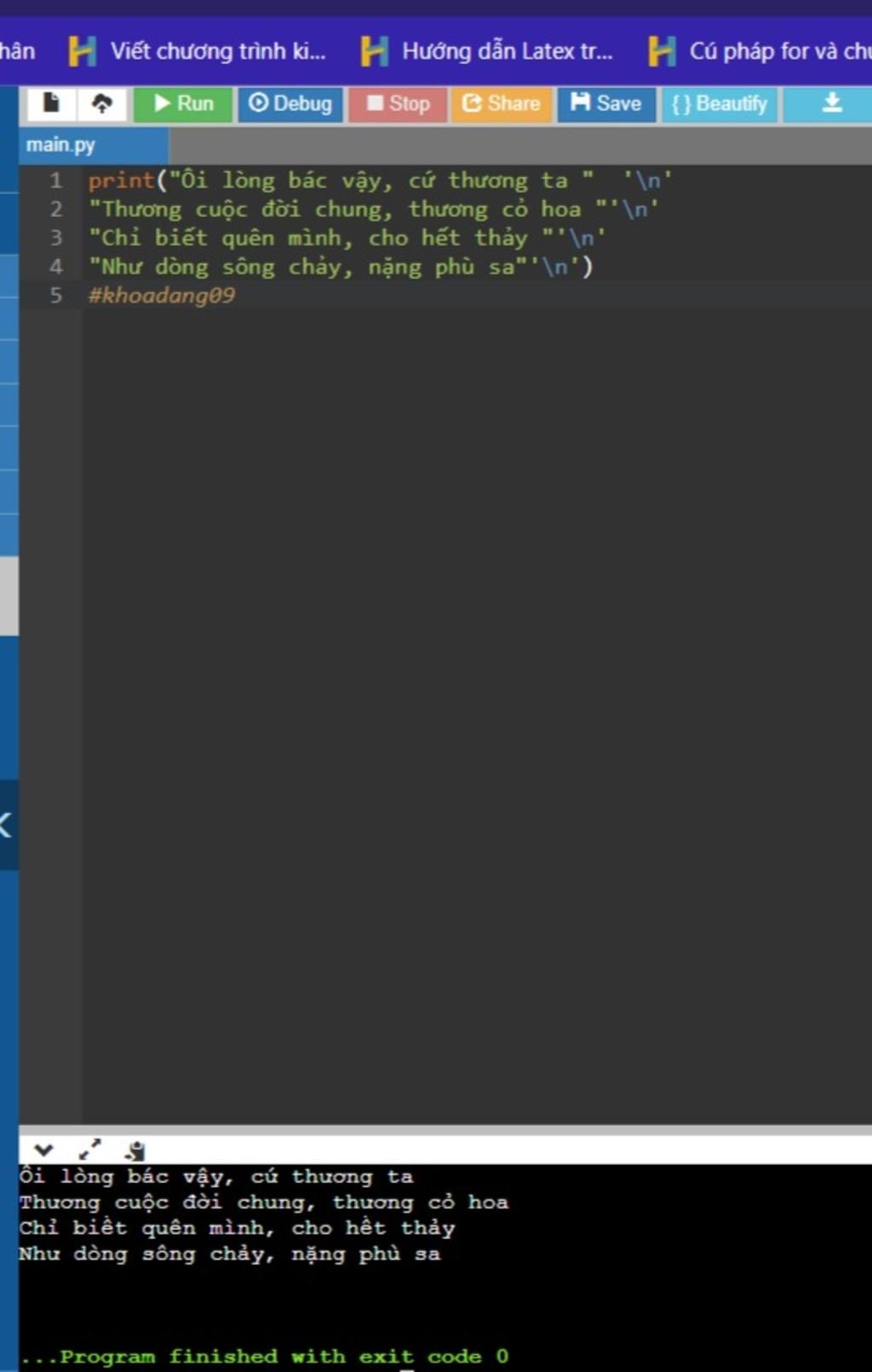Screen dimensions: 872x1372
Task: Click the print keyword on line 1
Action: [122, 181]
